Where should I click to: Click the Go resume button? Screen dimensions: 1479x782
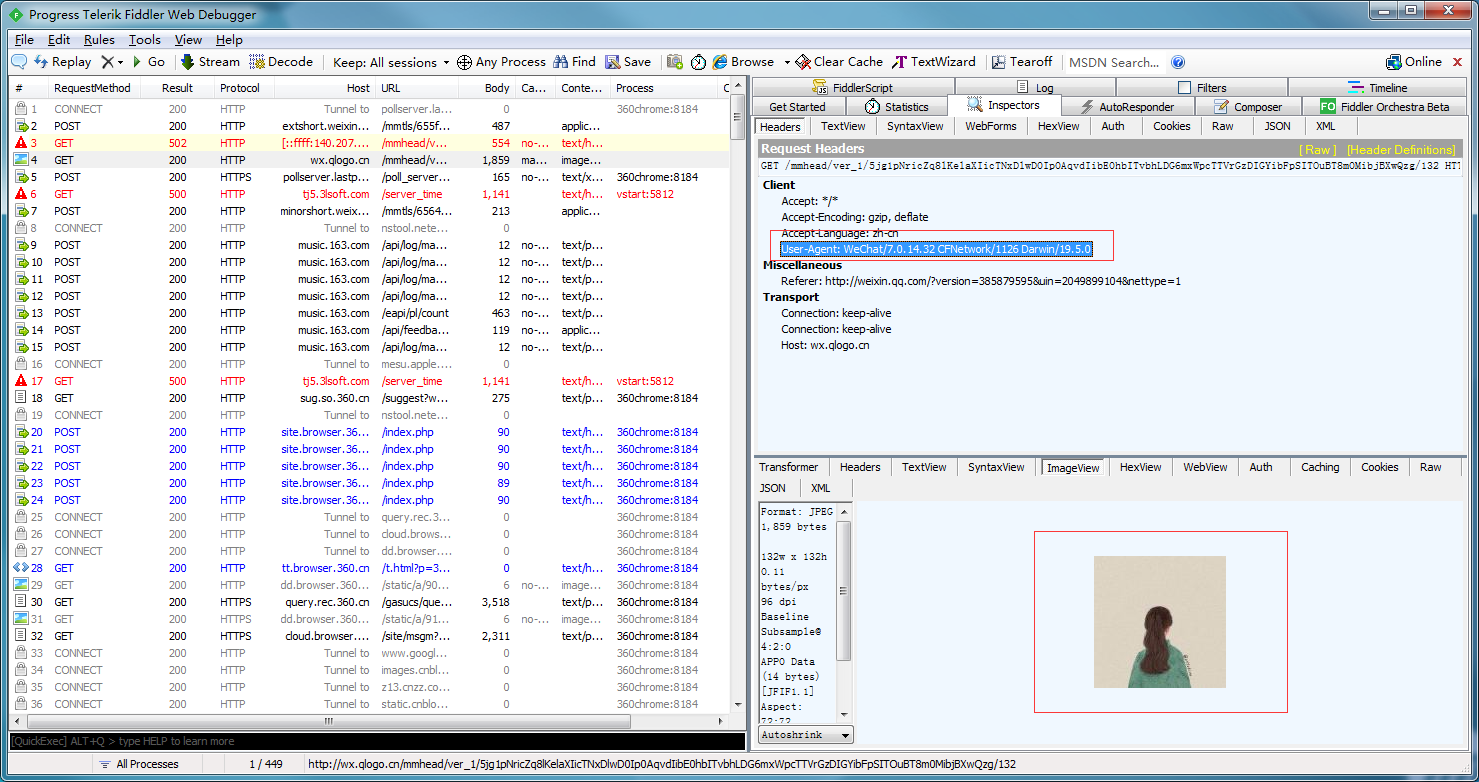tap(148, 62)
